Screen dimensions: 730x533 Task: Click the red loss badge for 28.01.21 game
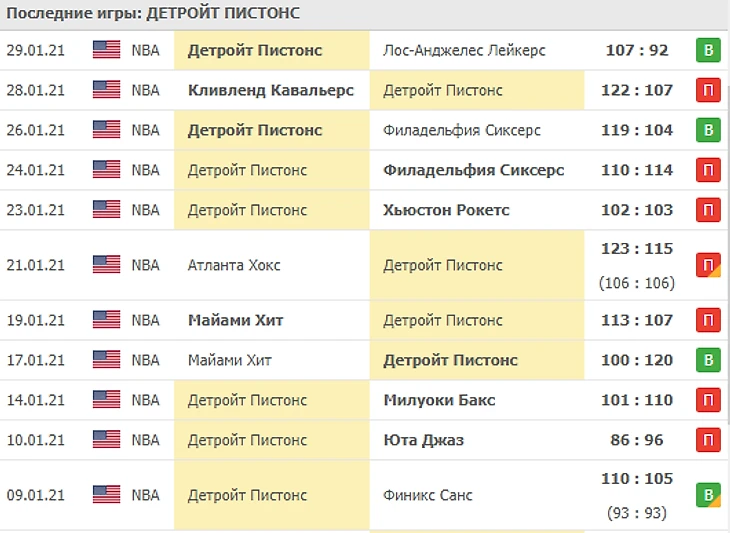(708, 90)
